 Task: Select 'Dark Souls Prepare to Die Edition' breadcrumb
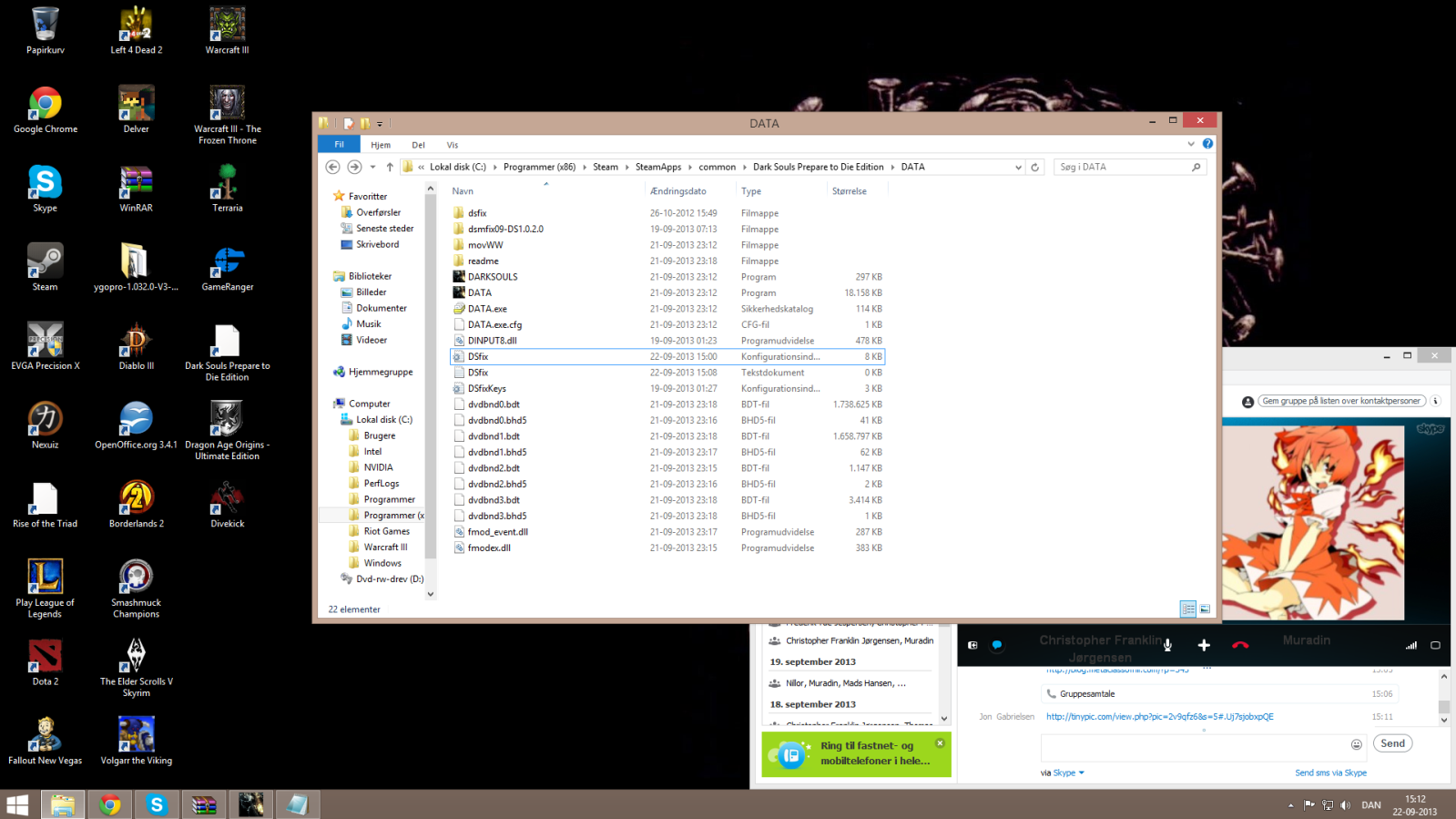pyautogui.click(x=818, y=167)
